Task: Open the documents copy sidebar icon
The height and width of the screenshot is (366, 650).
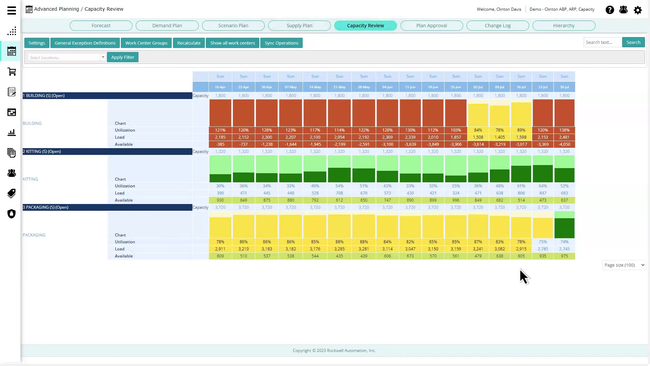Action: (12, 153)
